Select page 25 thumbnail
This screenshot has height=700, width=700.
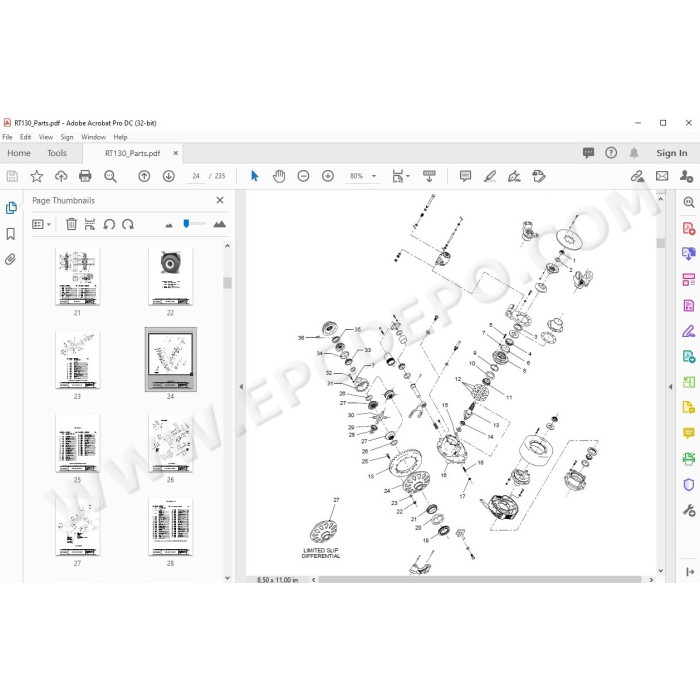tap(77, 443)
